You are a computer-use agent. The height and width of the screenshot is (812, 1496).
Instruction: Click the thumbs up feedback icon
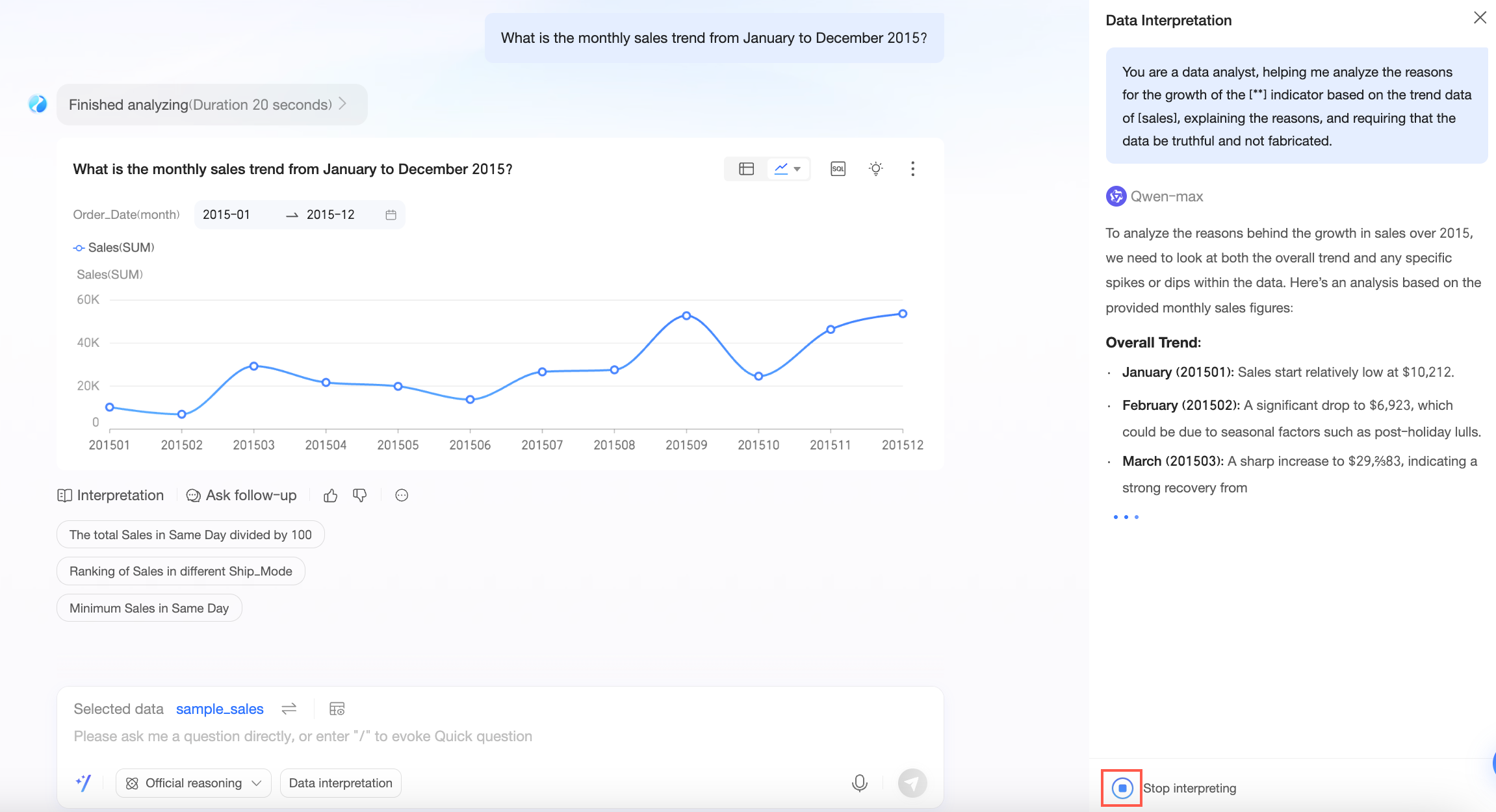(x=330, y=496)
